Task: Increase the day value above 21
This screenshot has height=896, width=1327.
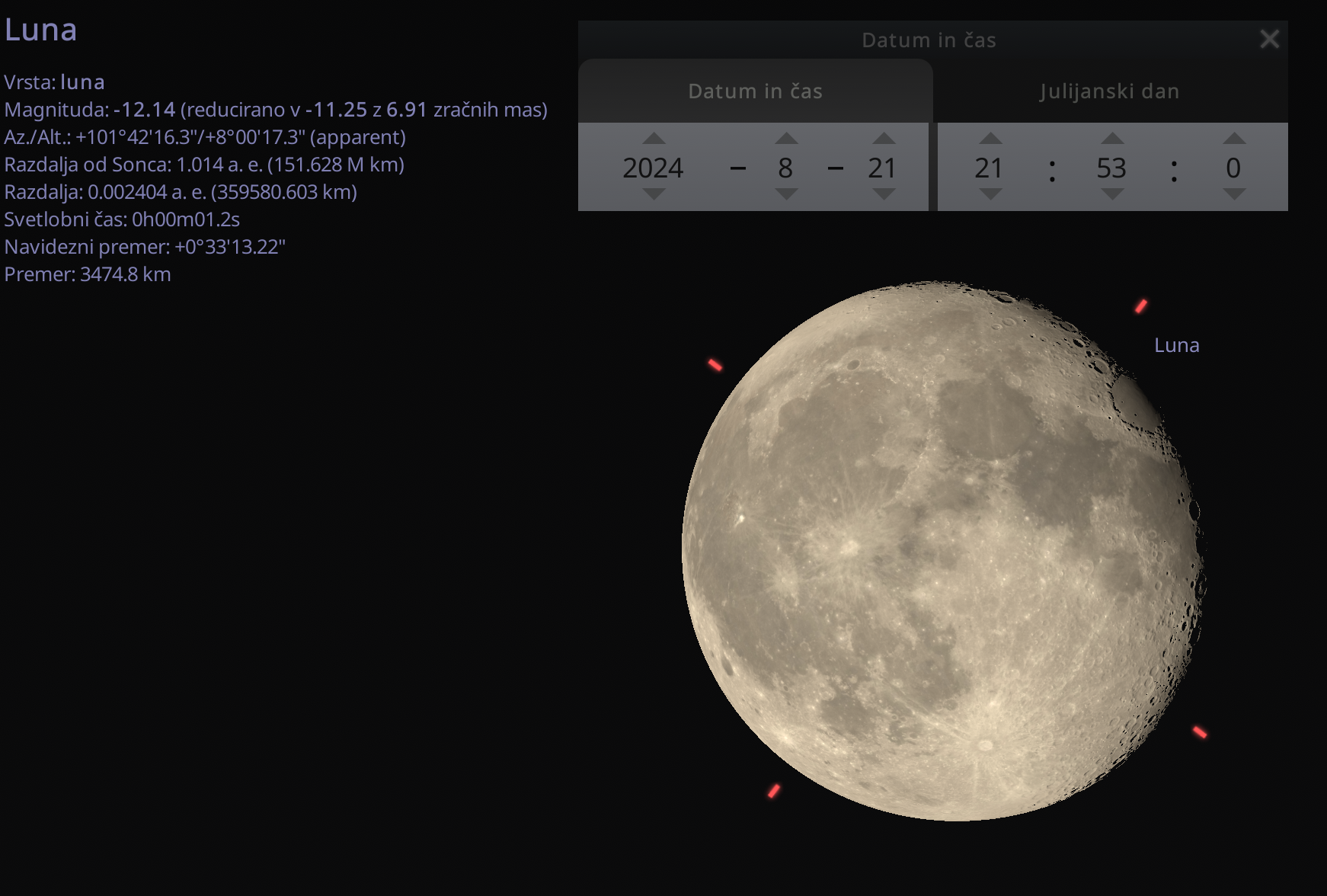Action: click(883, 139)
